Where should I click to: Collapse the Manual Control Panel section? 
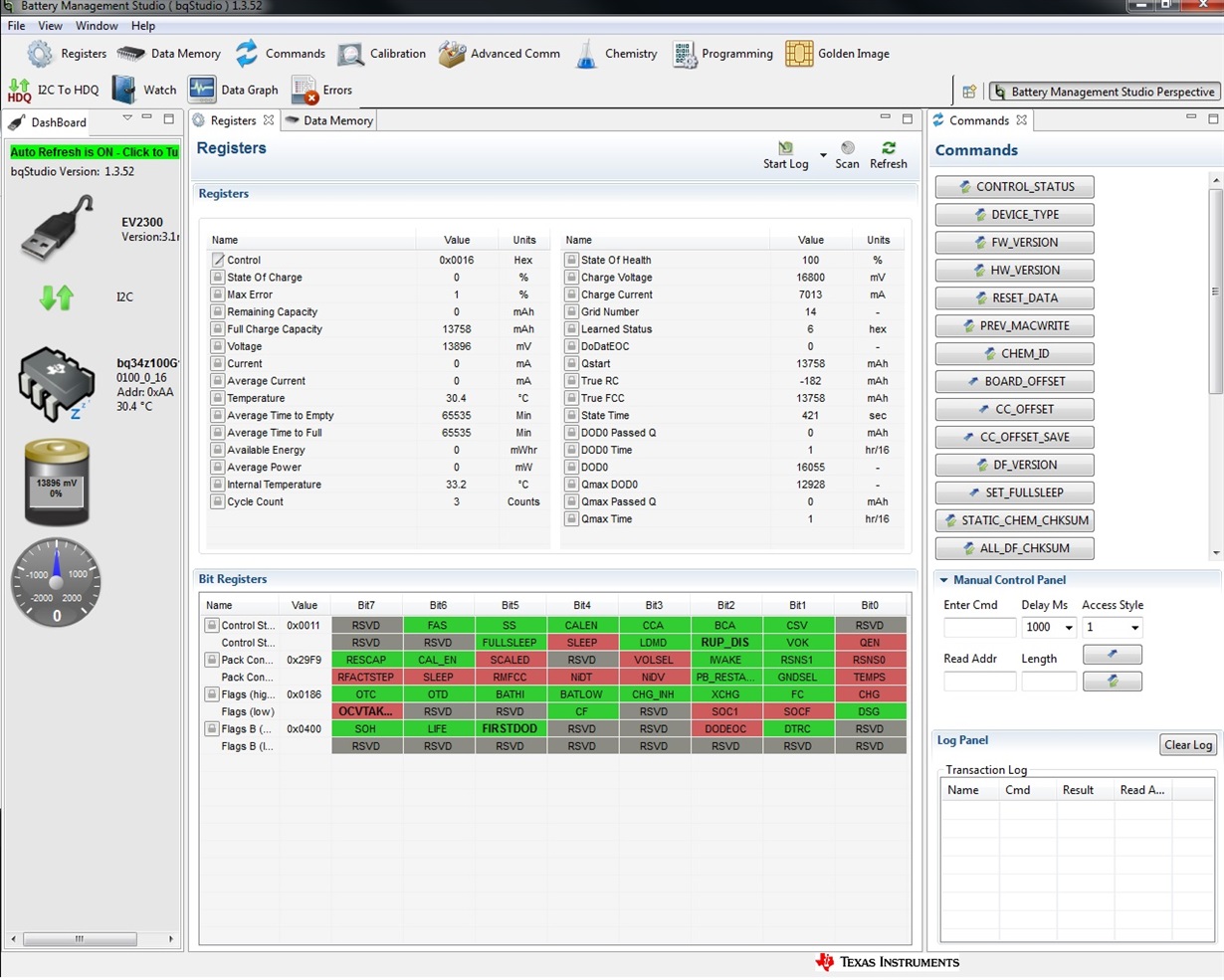[943, 580]
